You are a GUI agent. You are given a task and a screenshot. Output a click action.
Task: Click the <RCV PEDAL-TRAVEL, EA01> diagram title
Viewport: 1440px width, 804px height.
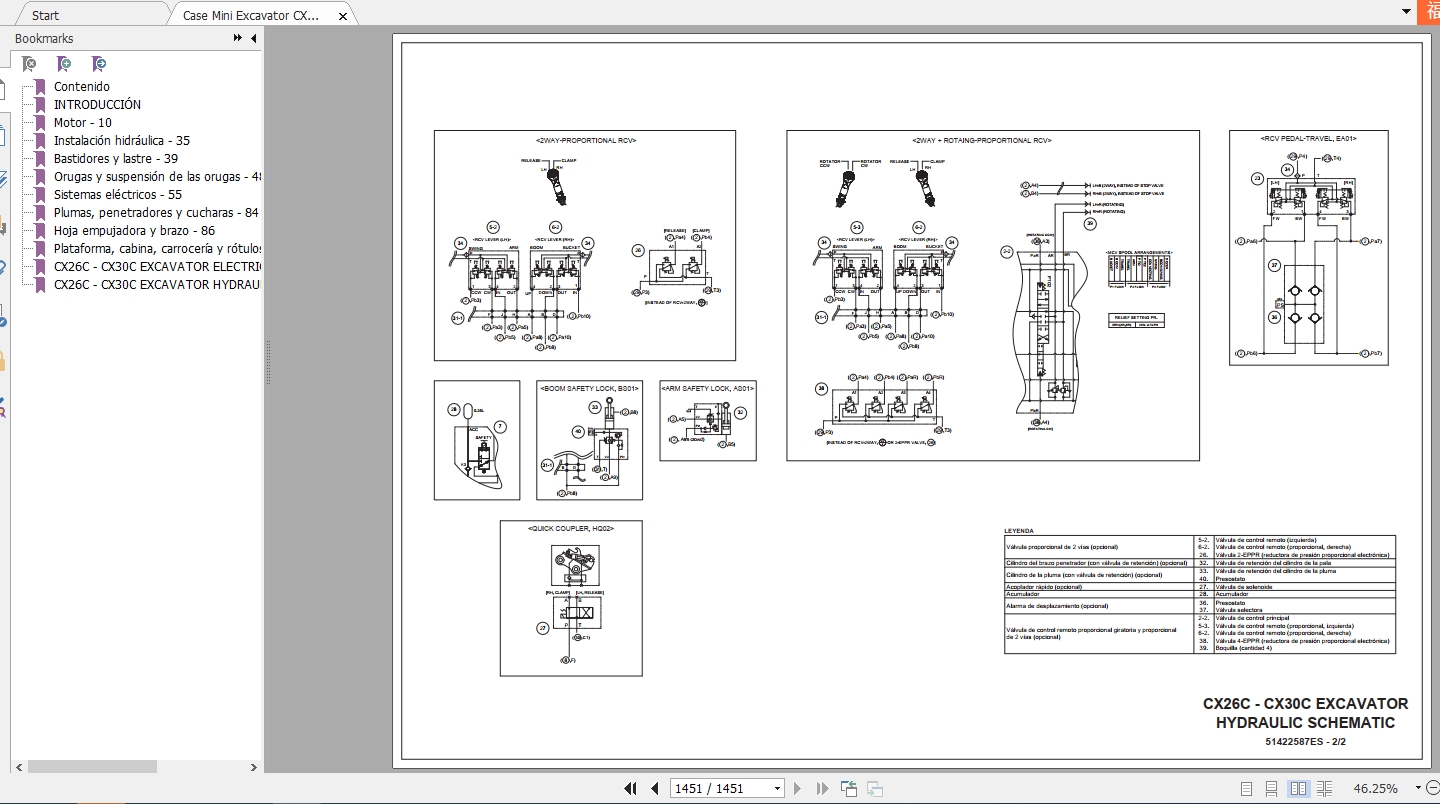coord(1309,138)
